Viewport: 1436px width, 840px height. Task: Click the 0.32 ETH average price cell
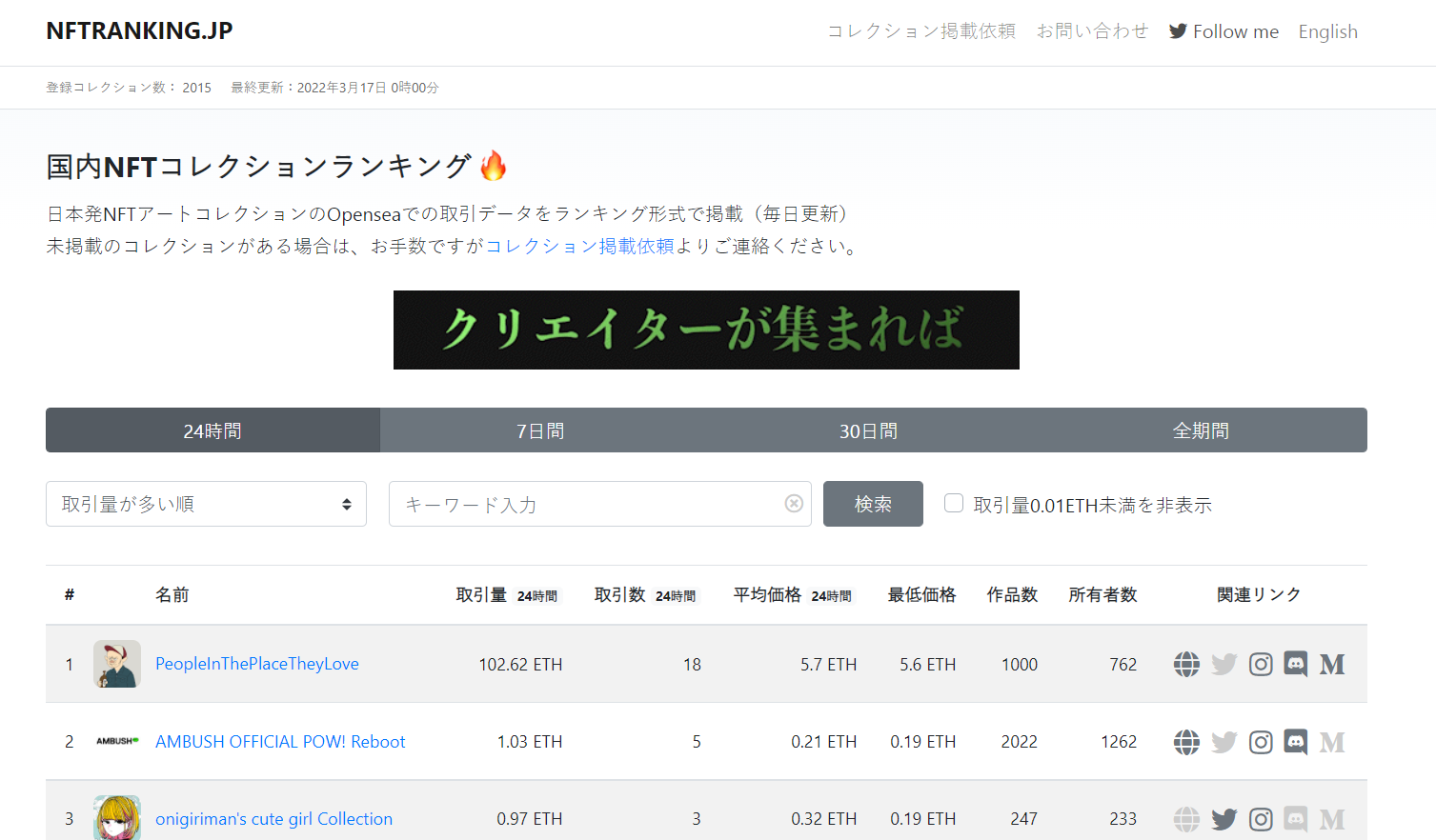click(823, 819)
